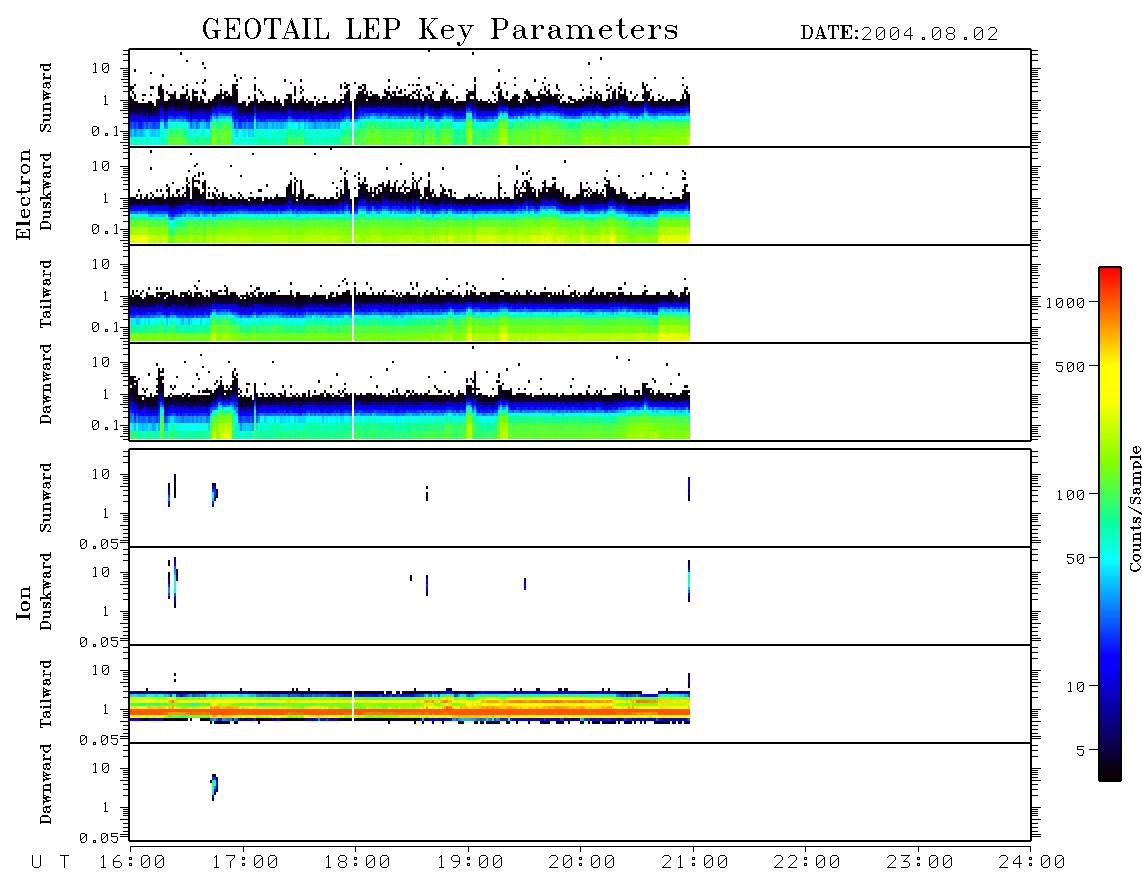This screenshot has height=880, width=1142.
Task: Click the Electron Duskward spectrogram panel
Action: pyautogui.click(x=580, y=195)
